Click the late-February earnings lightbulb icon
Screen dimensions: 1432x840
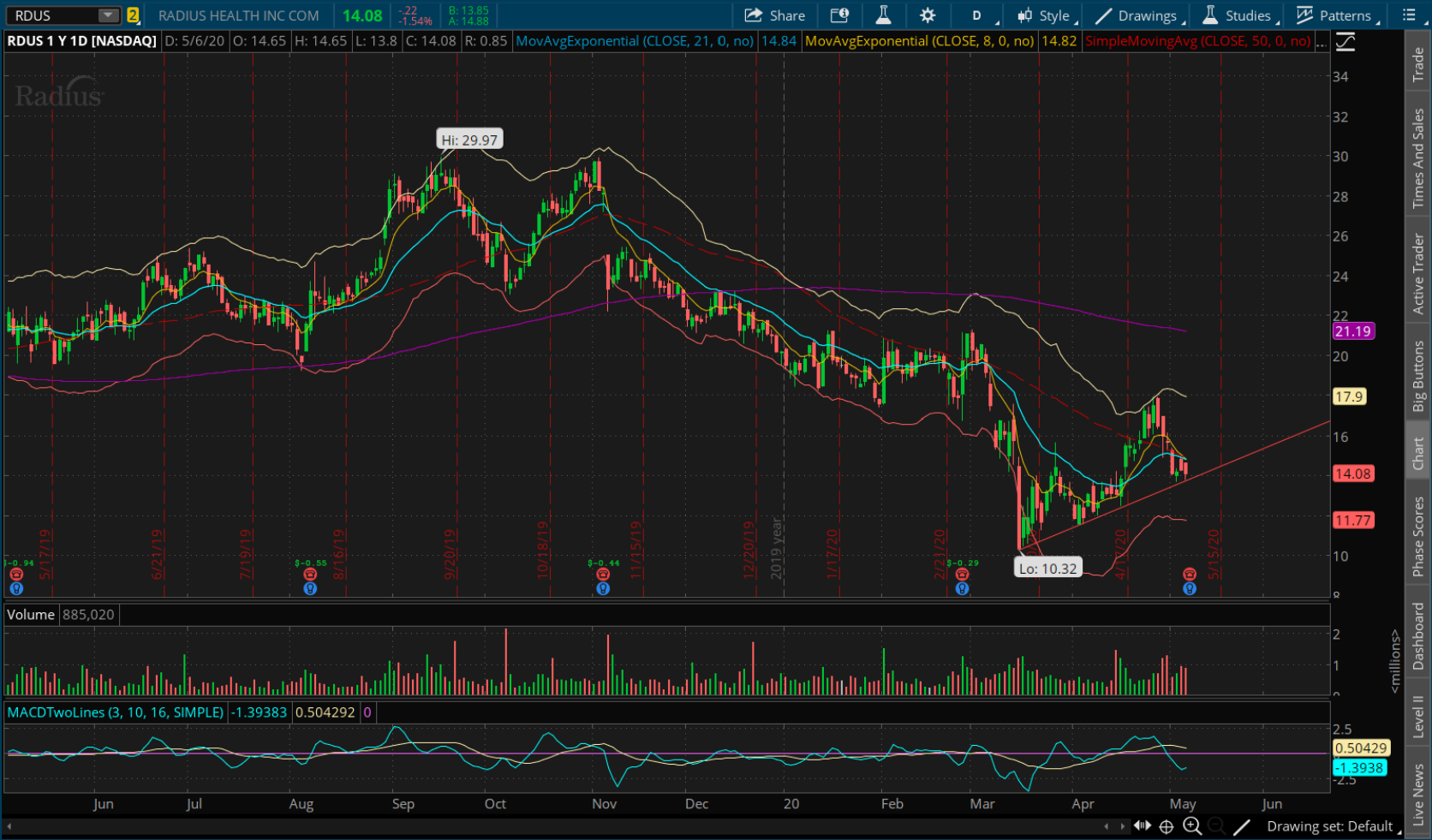click(962, 588)
